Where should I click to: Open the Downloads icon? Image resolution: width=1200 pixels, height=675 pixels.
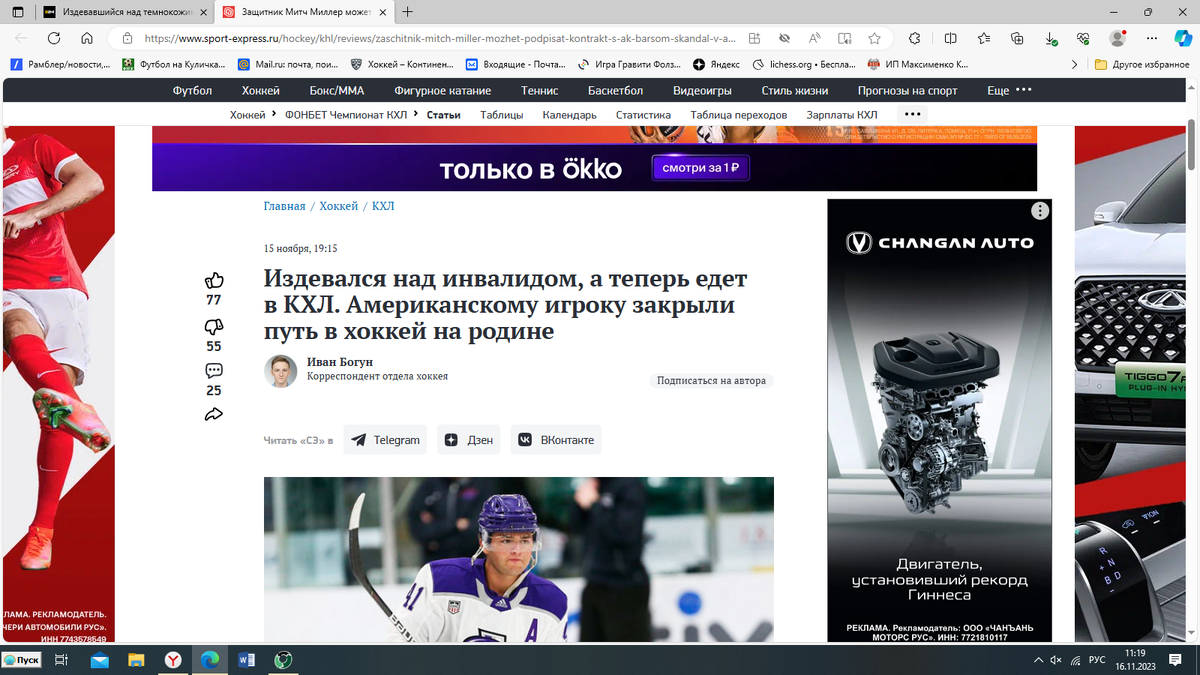coord(1051,38)
